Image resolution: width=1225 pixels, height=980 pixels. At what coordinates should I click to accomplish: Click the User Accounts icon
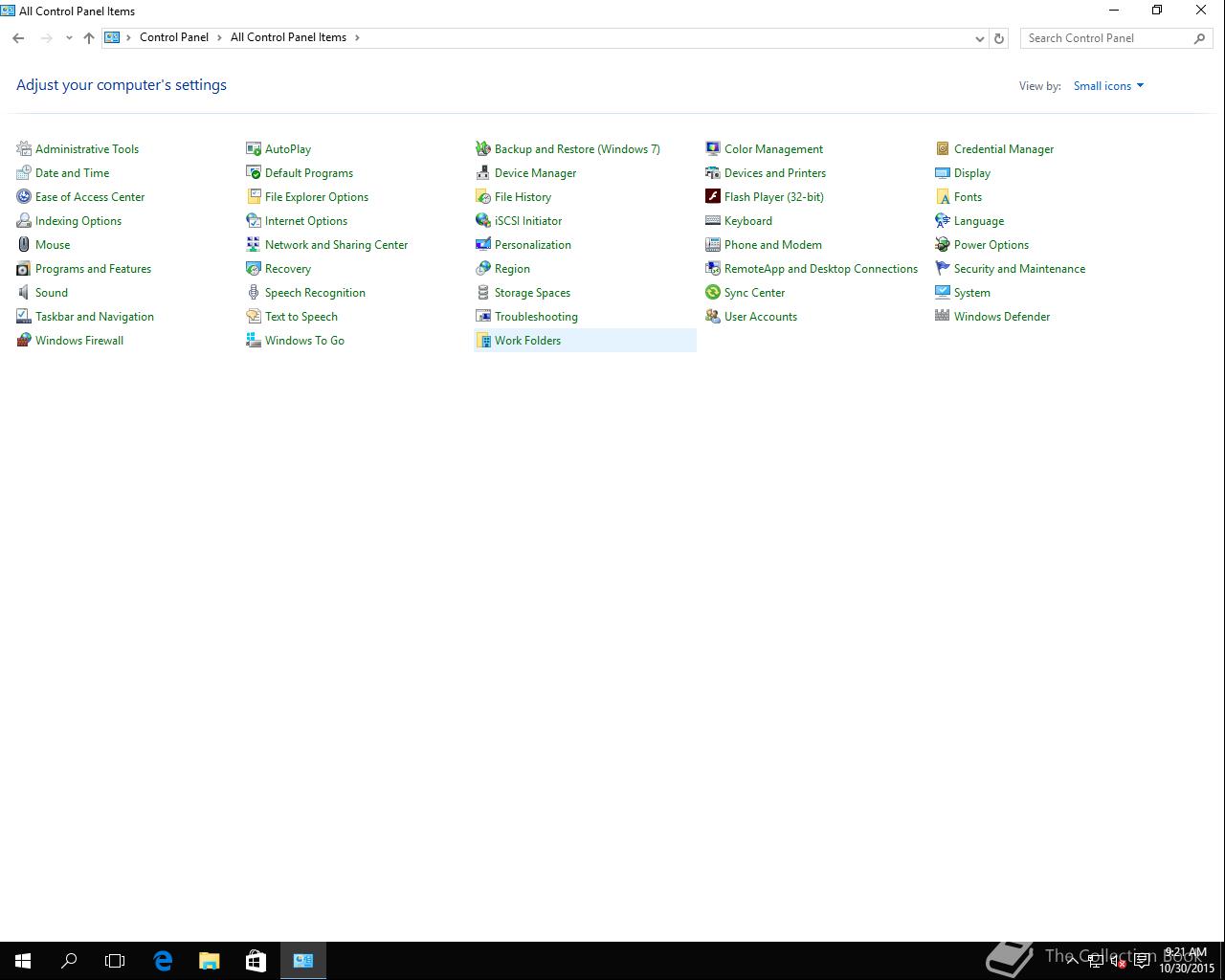pyautogui.click(x=713, y=316)
